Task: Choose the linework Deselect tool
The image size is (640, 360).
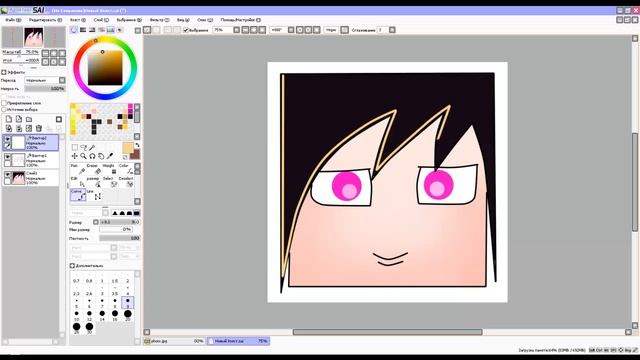Action: [x=125, y=182]
